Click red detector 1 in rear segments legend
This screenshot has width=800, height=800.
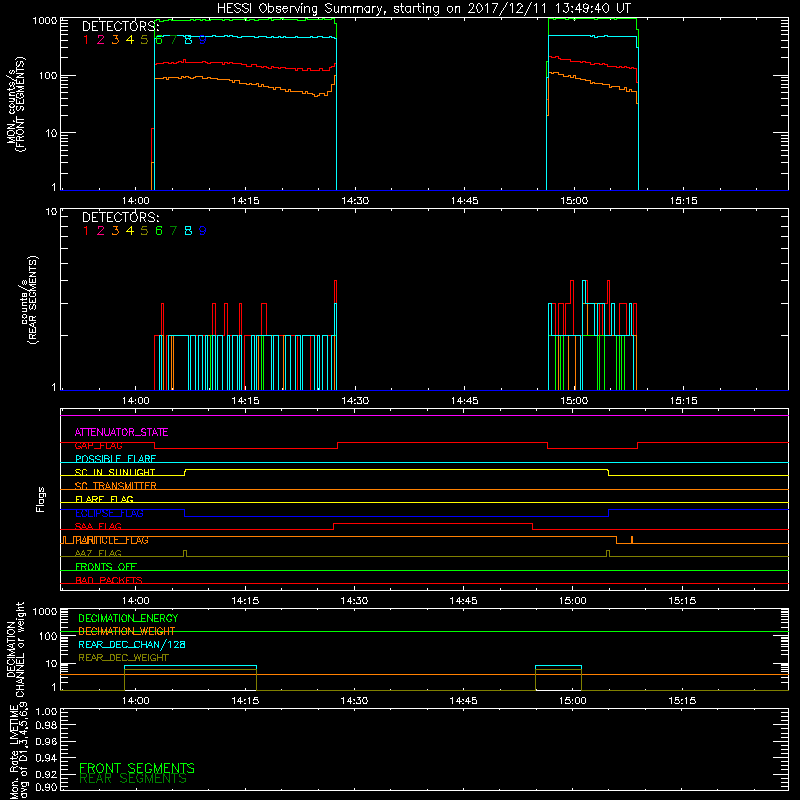tap(86, 231)
